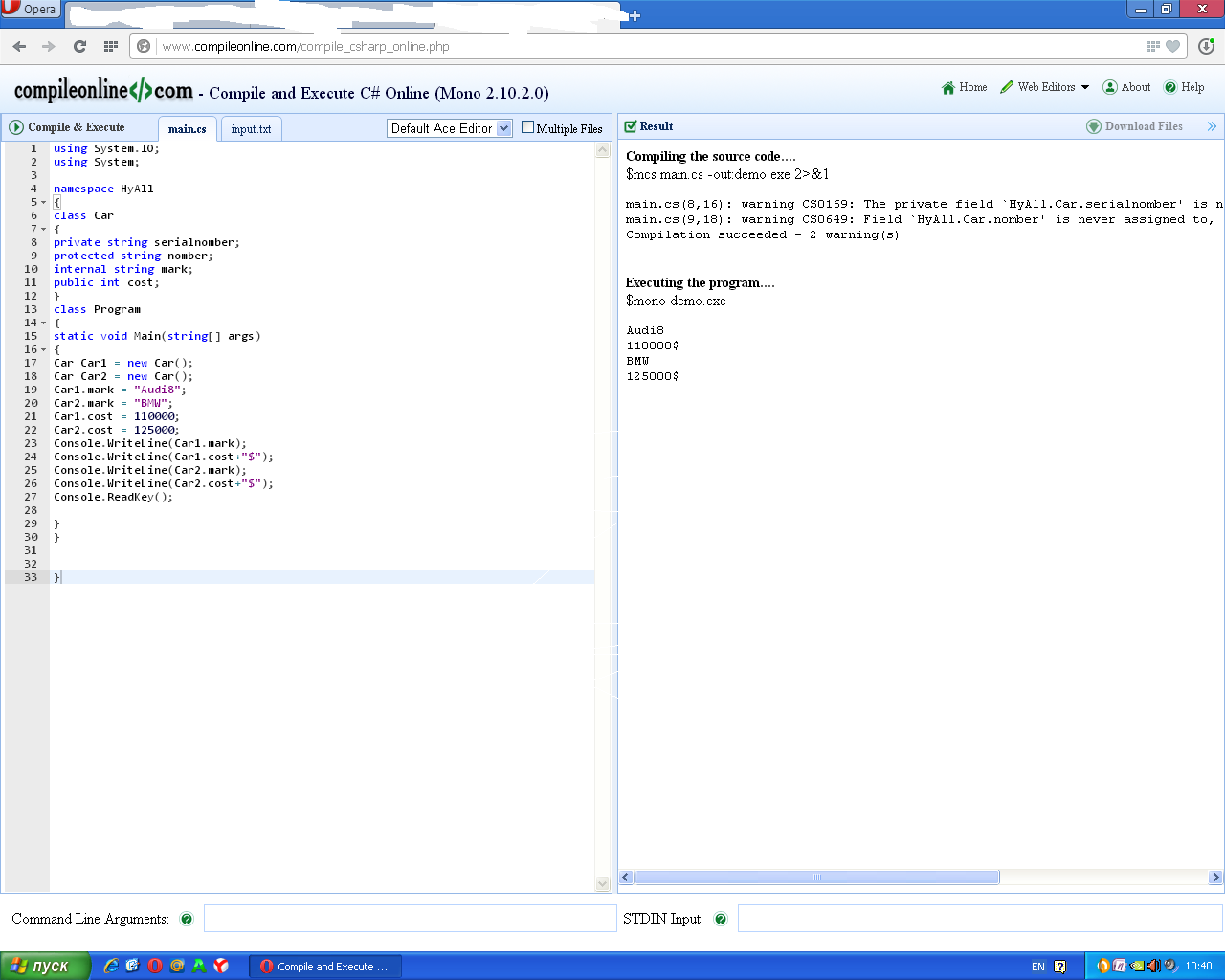Open the Help link
The width and height of the screenshot is (1225, 980).
tap(1192, 87)
